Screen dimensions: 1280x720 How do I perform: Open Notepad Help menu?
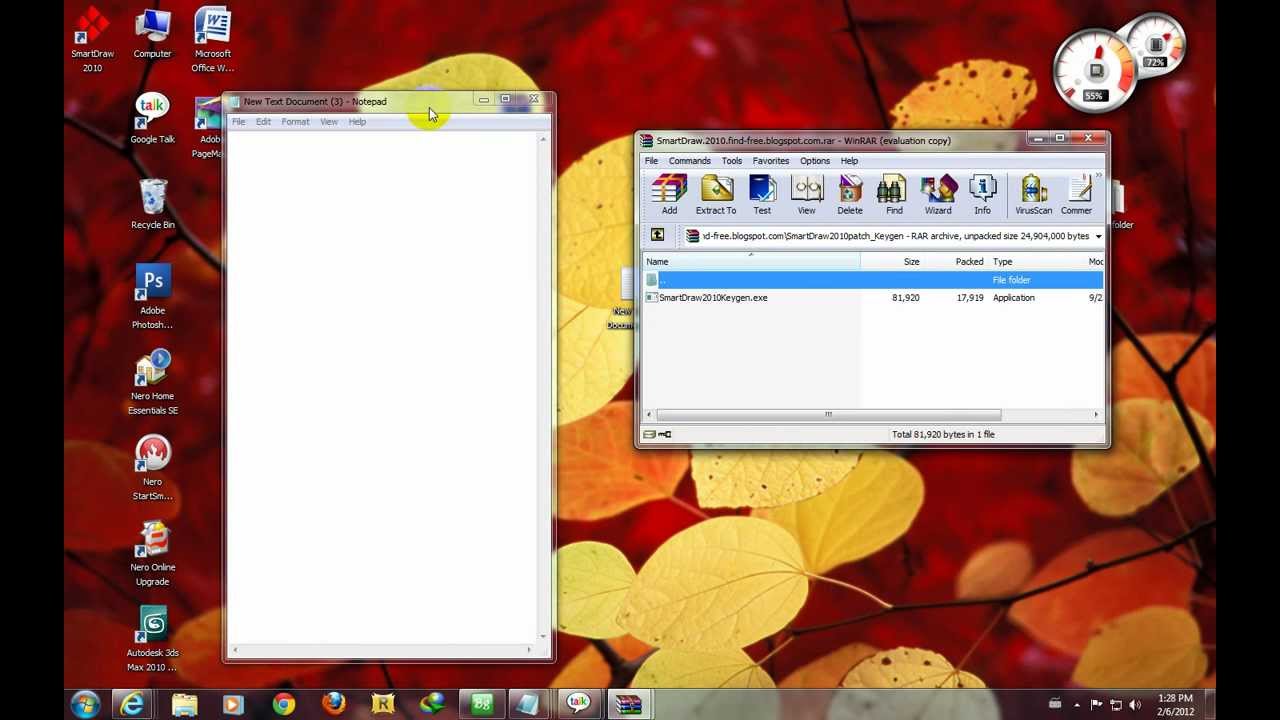coord(357,121)
